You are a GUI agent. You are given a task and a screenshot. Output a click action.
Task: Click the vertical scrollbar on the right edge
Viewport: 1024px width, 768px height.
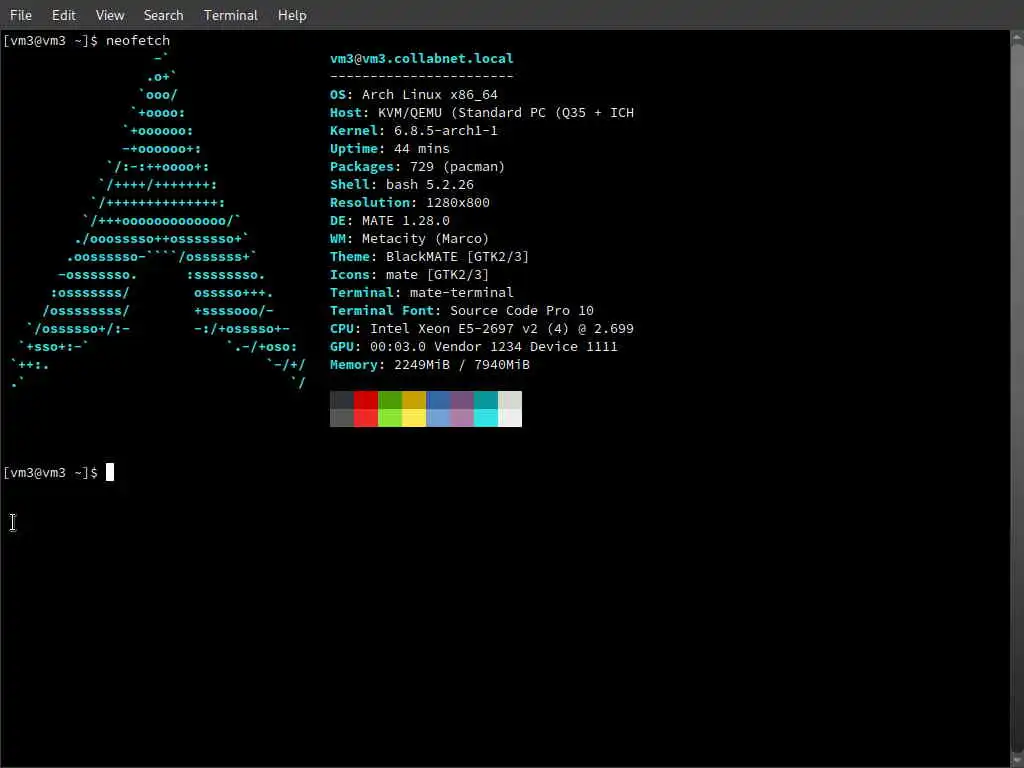coord(1017,398)
